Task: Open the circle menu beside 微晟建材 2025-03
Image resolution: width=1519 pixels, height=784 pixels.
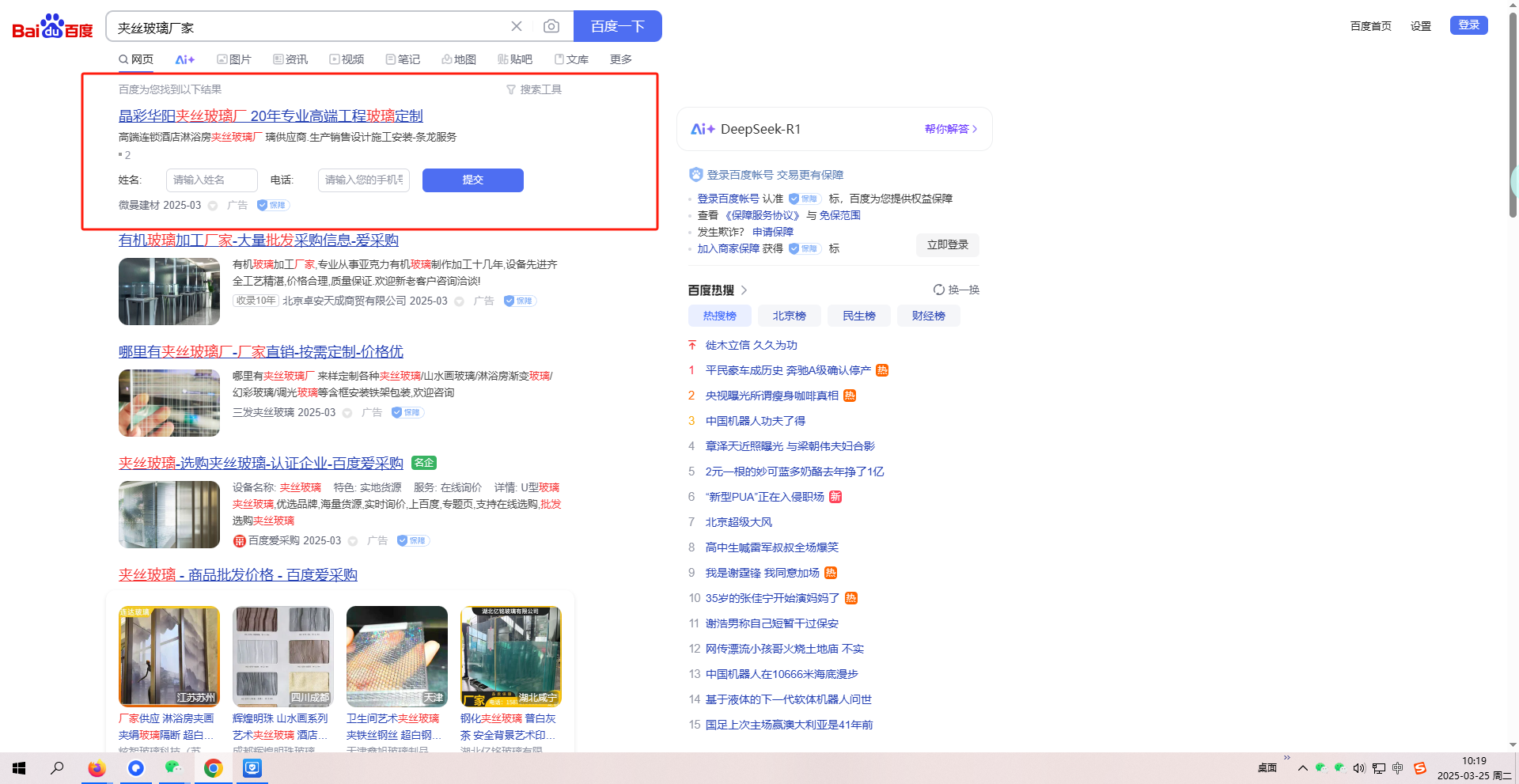Action: click(213, 206)
